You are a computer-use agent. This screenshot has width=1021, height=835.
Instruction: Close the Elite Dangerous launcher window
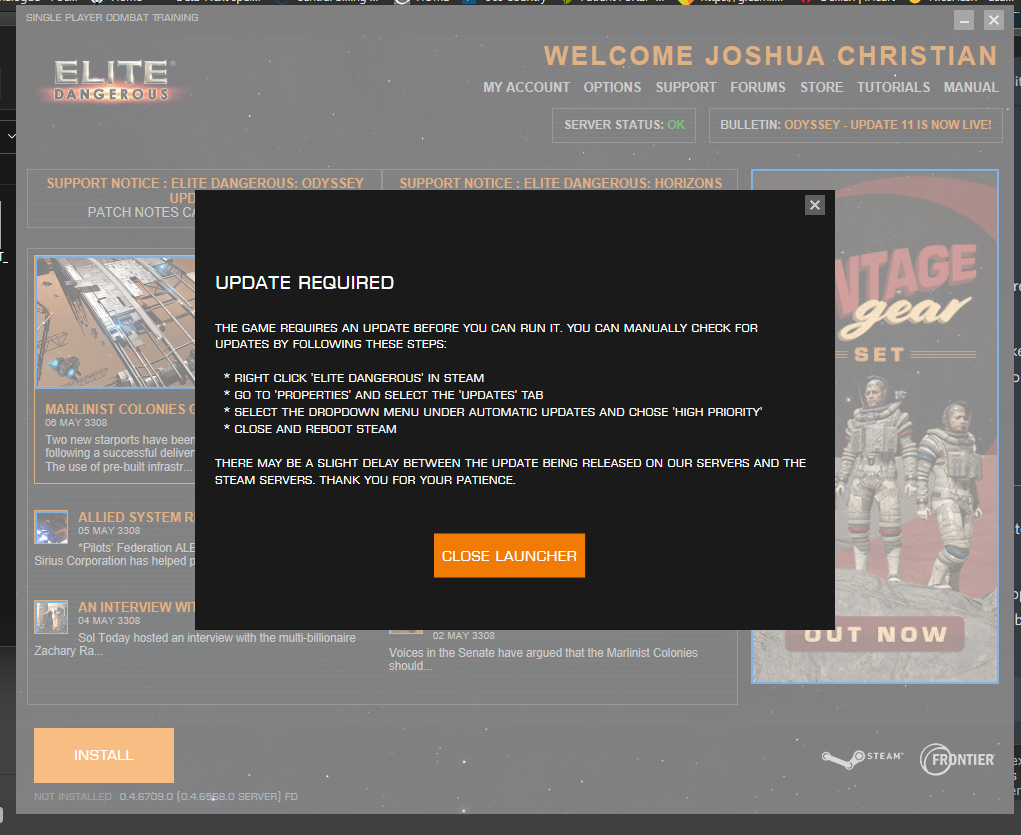pyautogui.click(x=994, y=21)
